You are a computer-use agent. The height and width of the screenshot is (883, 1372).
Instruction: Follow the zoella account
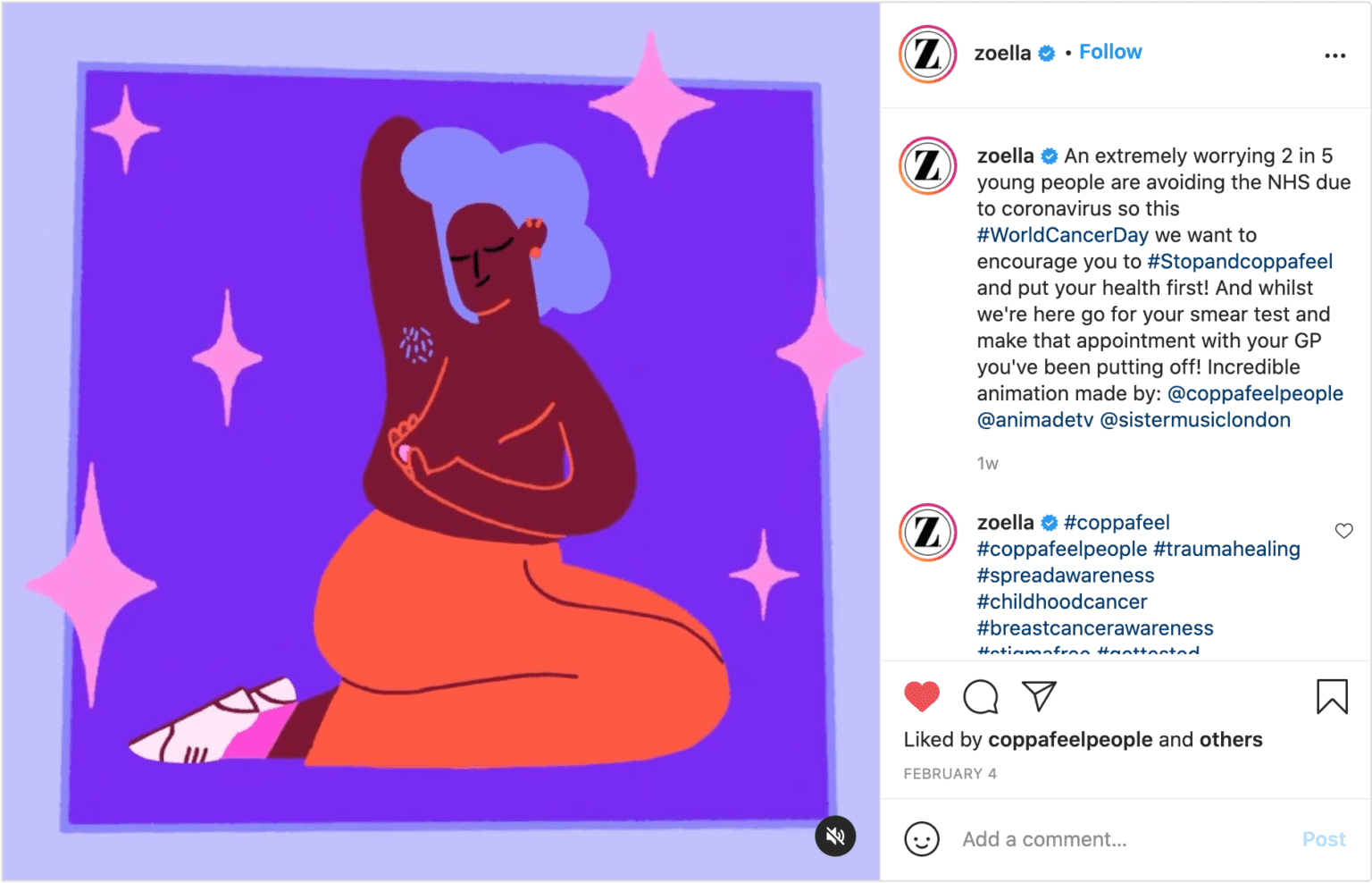point(1110,52)
